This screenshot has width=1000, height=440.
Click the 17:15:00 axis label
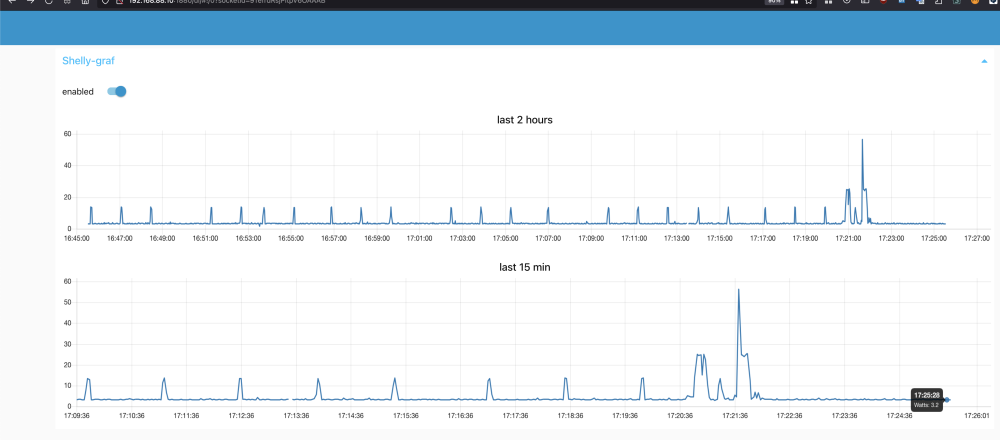720,238
